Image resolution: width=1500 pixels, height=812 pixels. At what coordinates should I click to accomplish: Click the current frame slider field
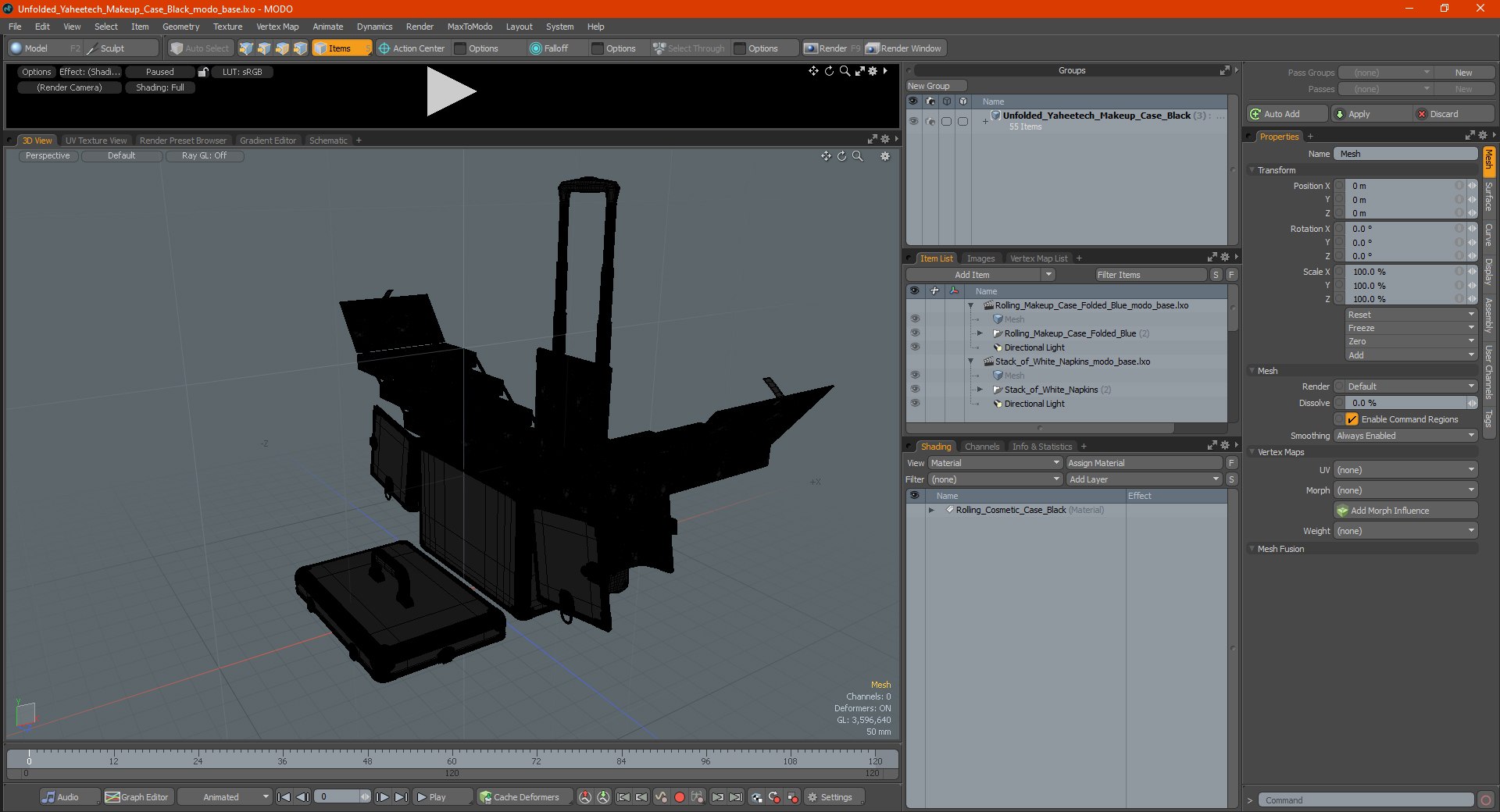(x=341, y=797)
